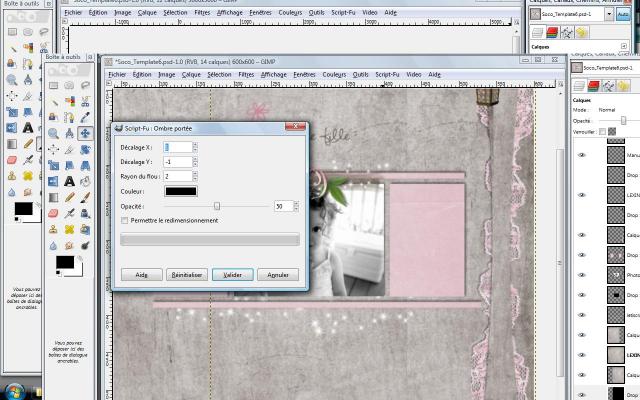Screen dimensions: 640x400
Task: Toggle the Verrouiller pixels checkbox
Action: tap(602, 131)
